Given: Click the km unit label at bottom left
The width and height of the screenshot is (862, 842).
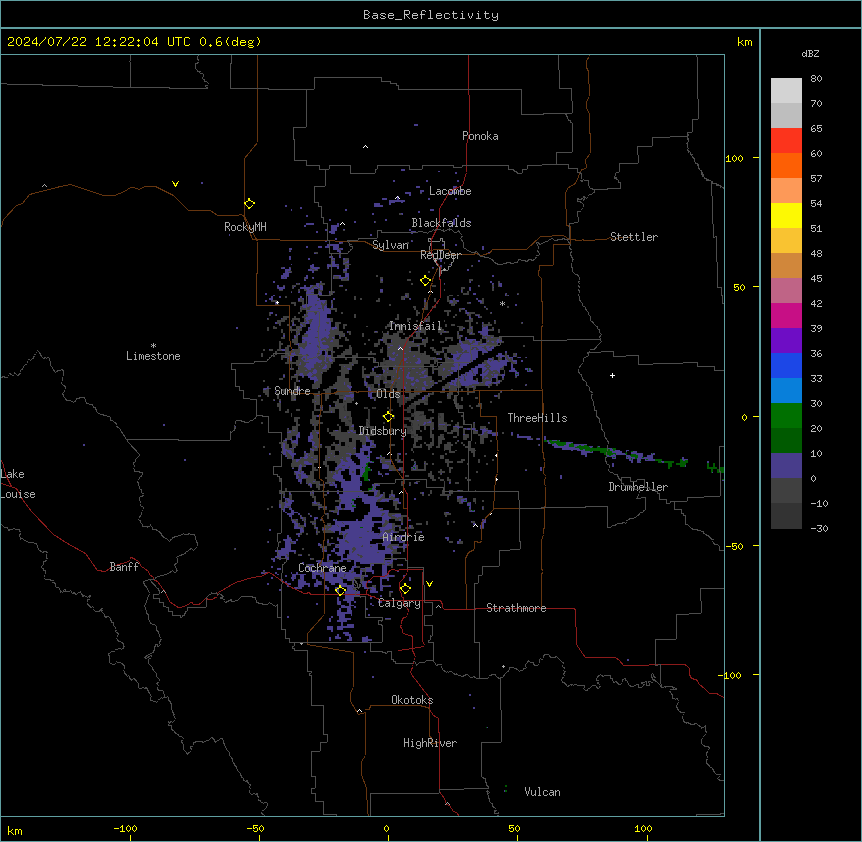Looking at the screenshot, I should (x=15, y=830).
